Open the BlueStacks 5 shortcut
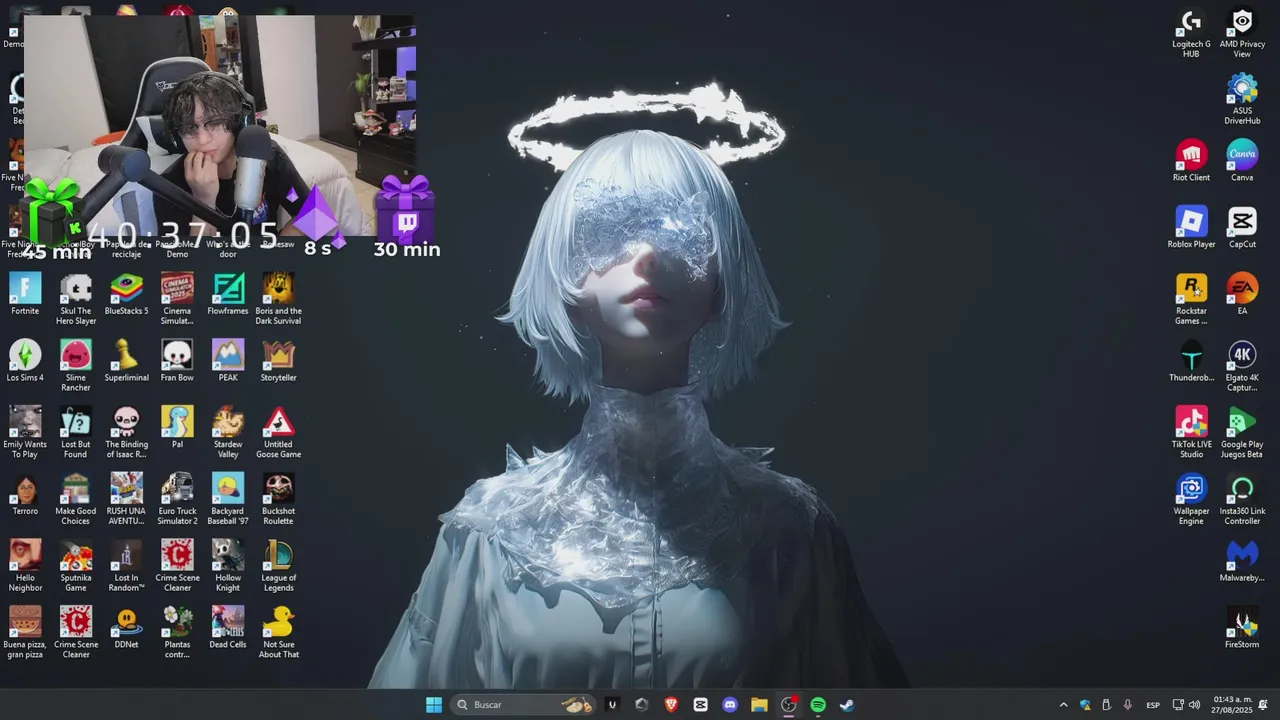 (126, 294)
